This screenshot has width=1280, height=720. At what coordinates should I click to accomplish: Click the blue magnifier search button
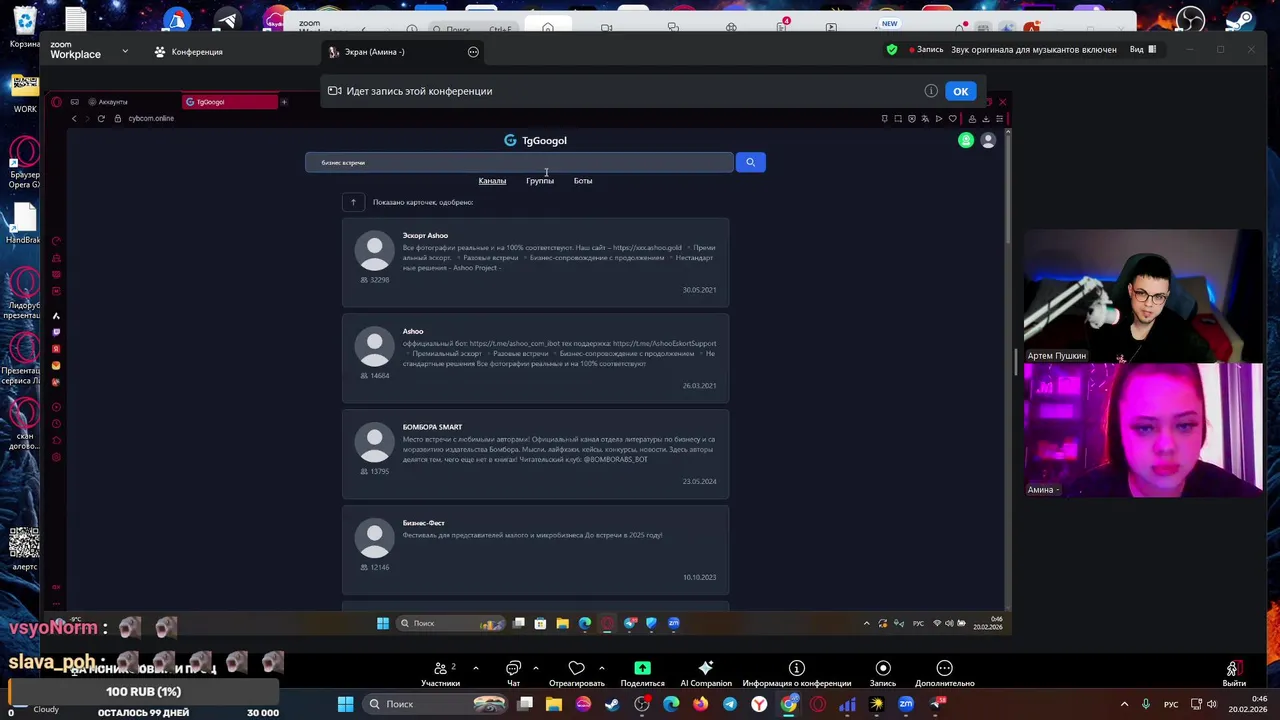pyautogui.click(x=750, y=162)
